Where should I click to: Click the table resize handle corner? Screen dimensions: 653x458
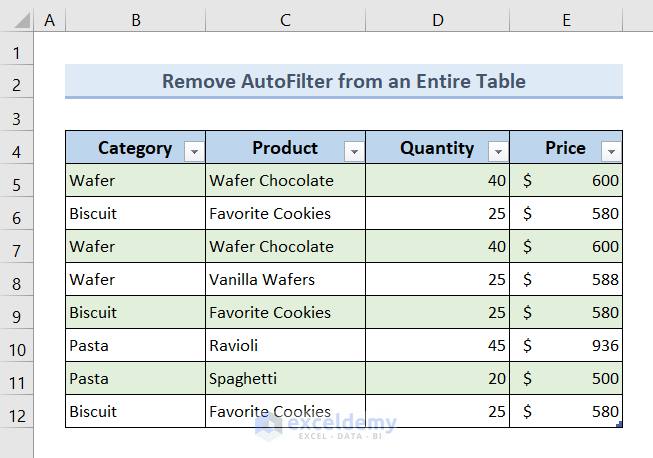620,425
